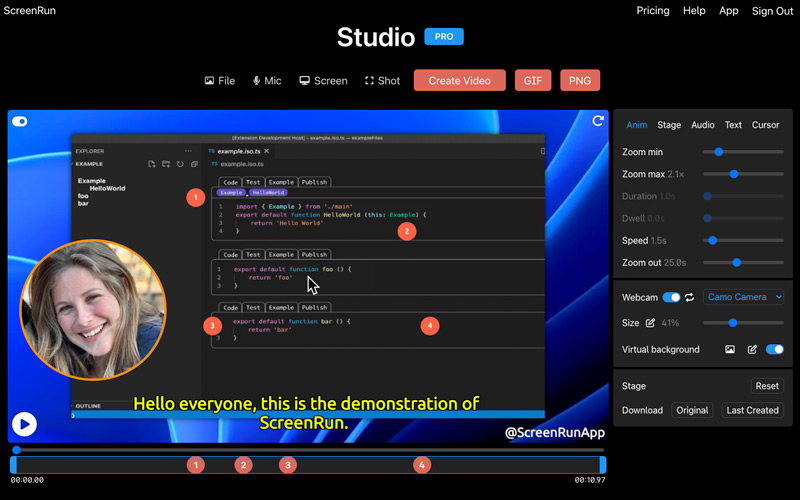Click the refresh icon on video preview
This screenshot has width=800, height=500.
click(x=598, y=121)
